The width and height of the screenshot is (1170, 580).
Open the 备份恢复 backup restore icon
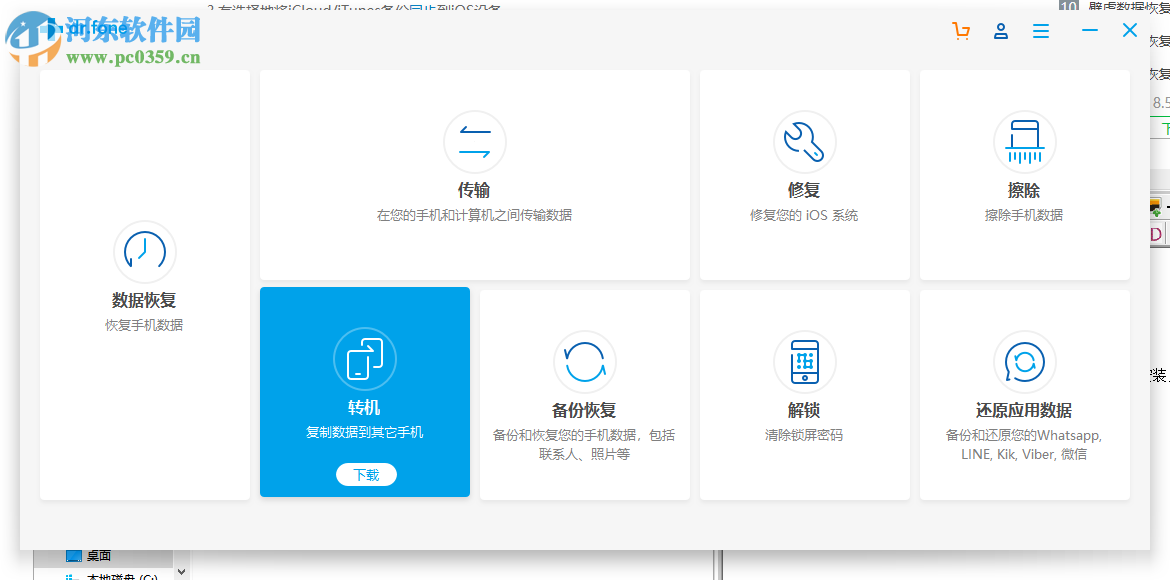click(584, 362)
